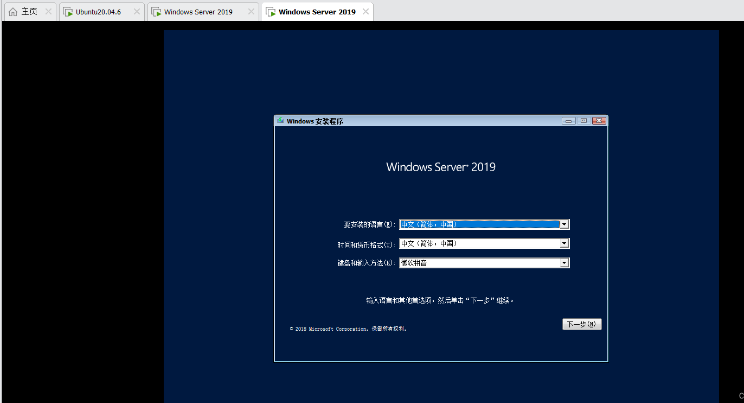Click the 下一步 next button
The image size is (744, 403).
(582, 324)
